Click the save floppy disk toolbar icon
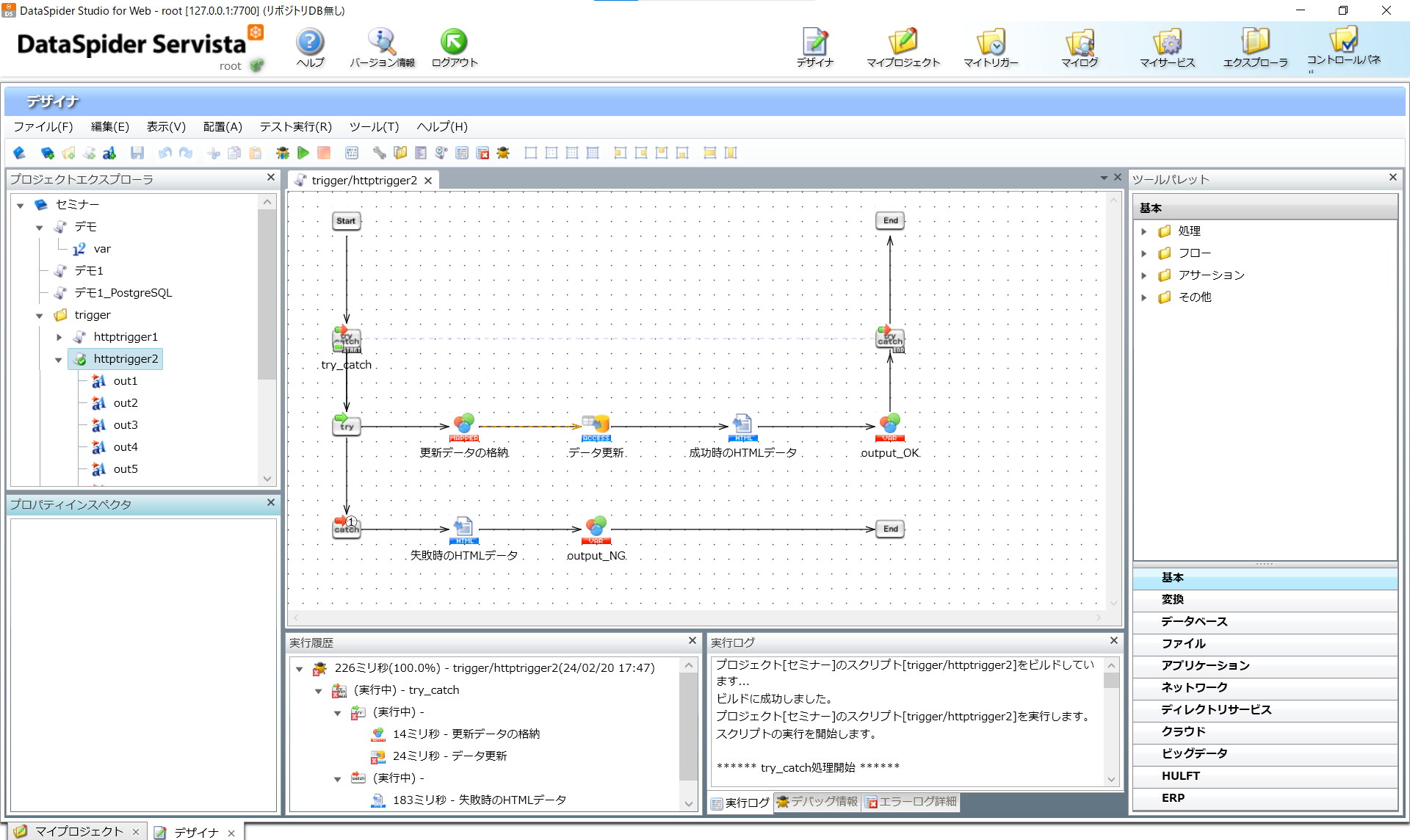This screenshot has width=1410, height=840. tap(137, 153)
